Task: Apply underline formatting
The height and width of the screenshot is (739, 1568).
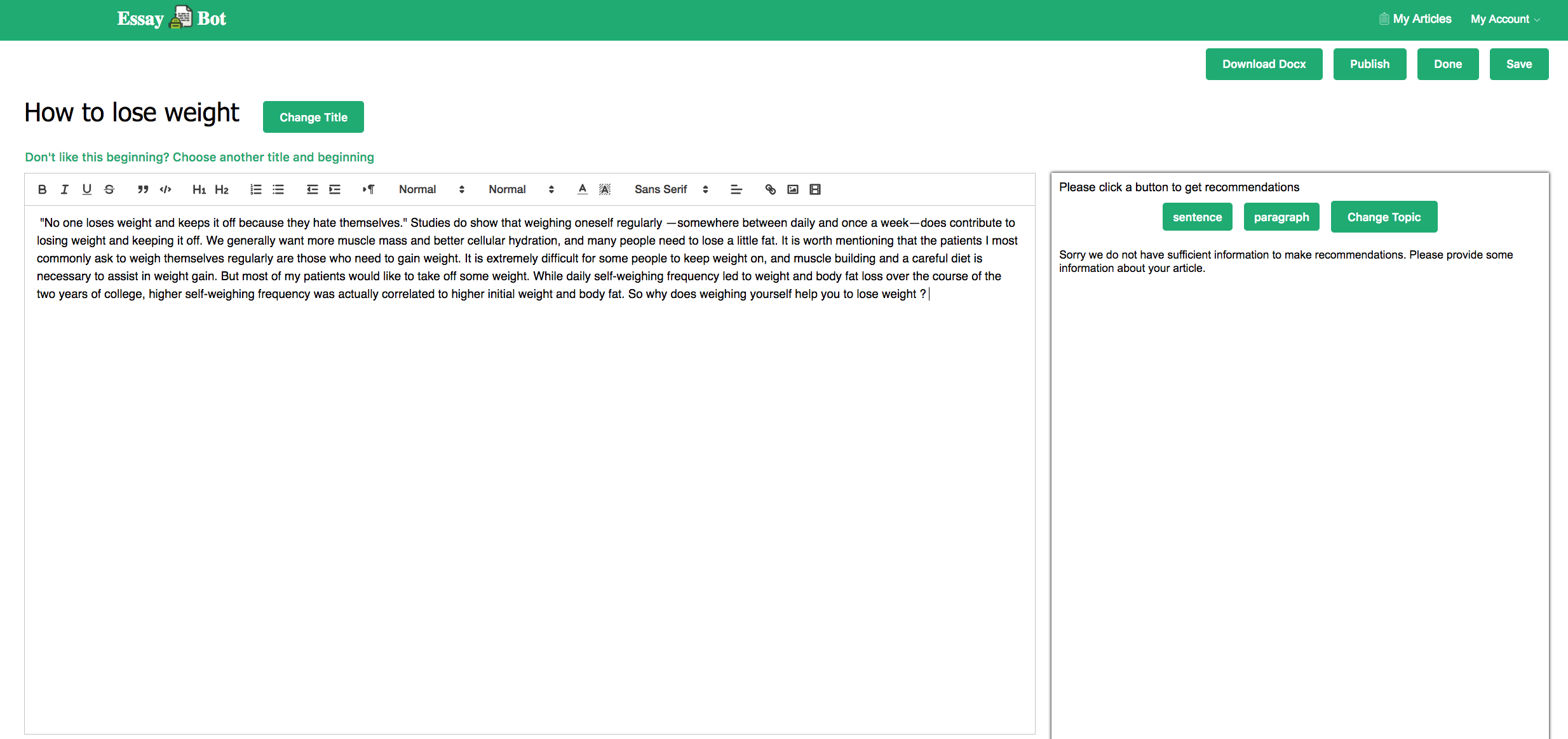Action: [87, 189]
